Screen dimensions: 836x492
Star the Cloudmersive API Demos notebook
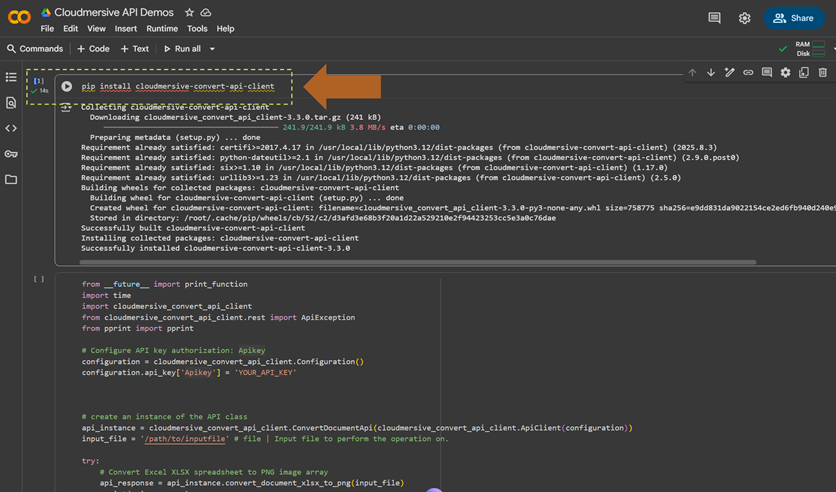click(x=189, y=13)
